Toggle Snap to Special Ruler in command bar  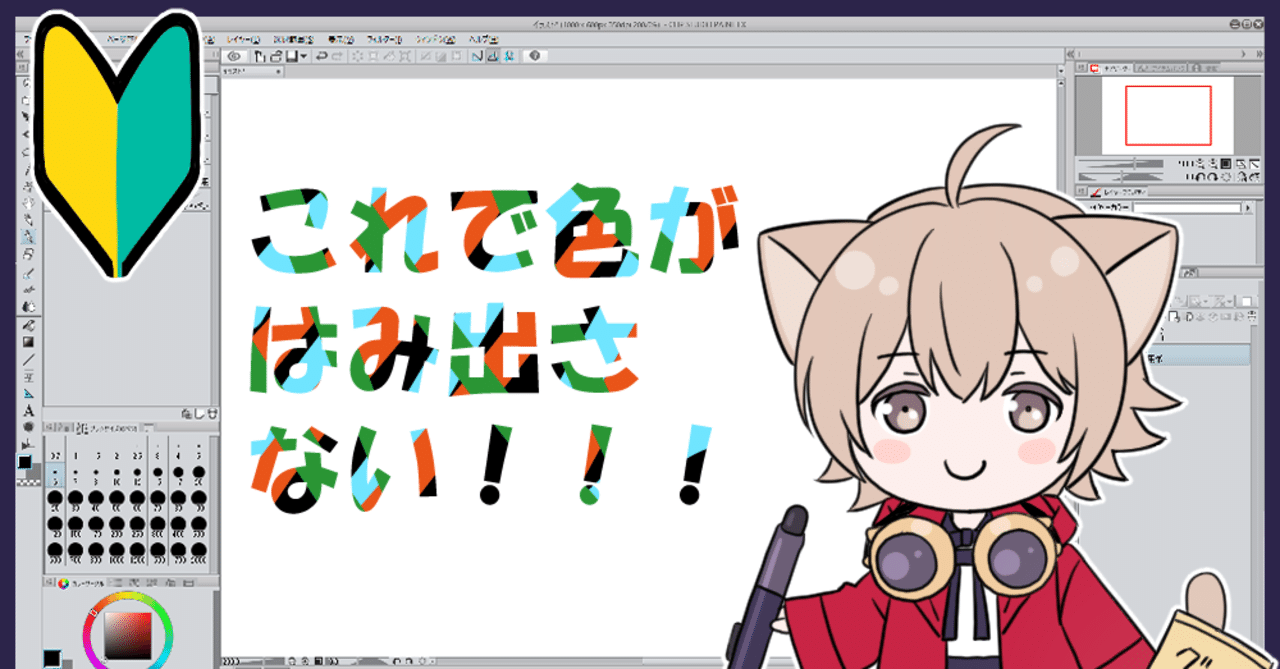[492, 56]
